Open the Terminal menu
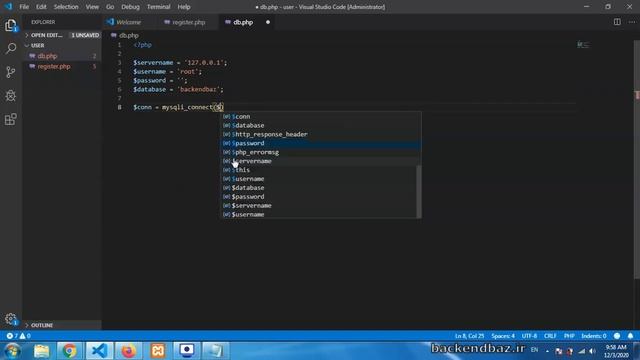640x360 pixels. click(158, 7)
